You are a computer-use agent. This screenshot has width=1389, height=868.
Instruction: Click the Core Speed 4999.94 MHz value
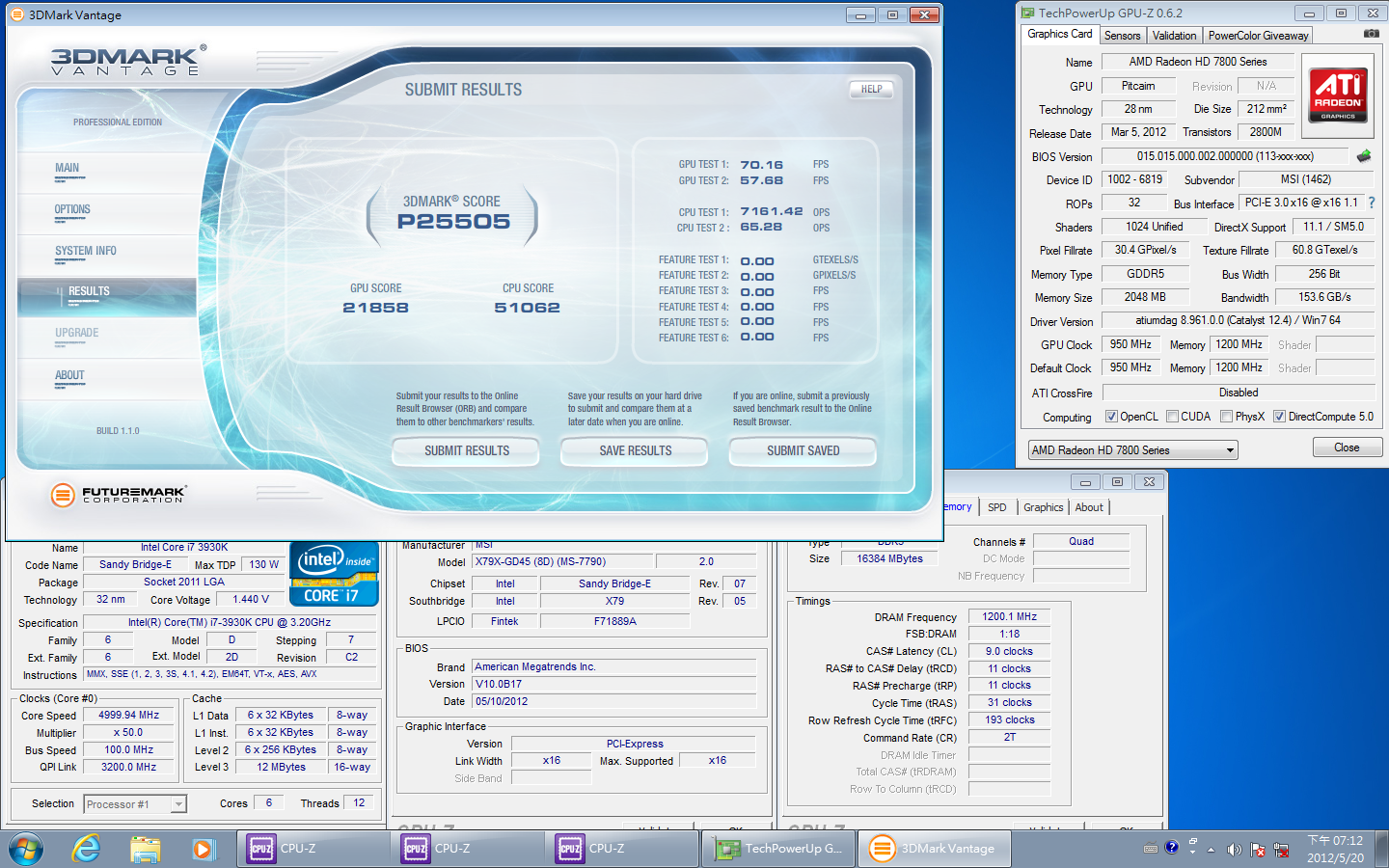129,716
